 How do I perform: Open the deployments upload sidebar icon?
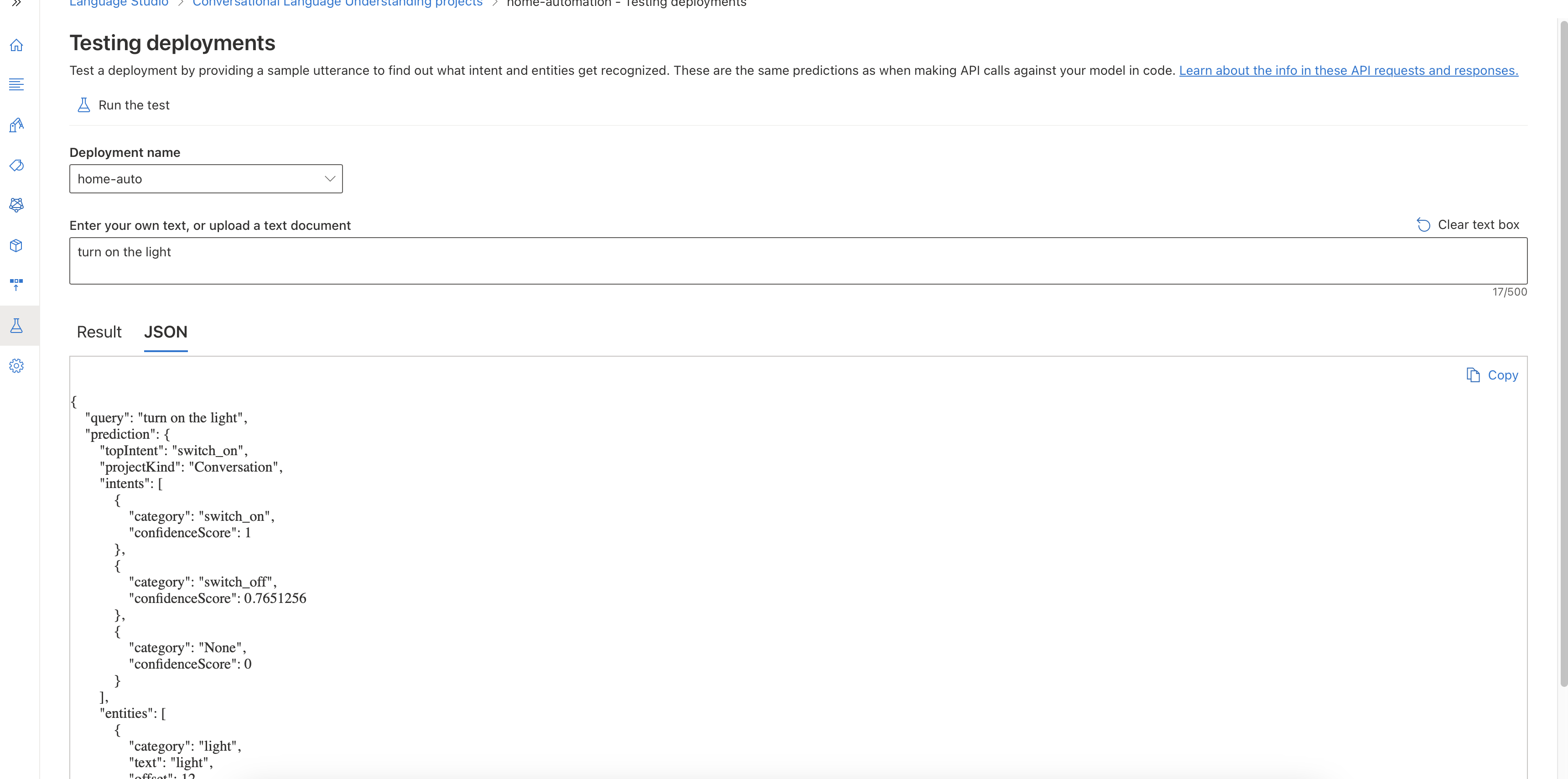coord(16,285)
